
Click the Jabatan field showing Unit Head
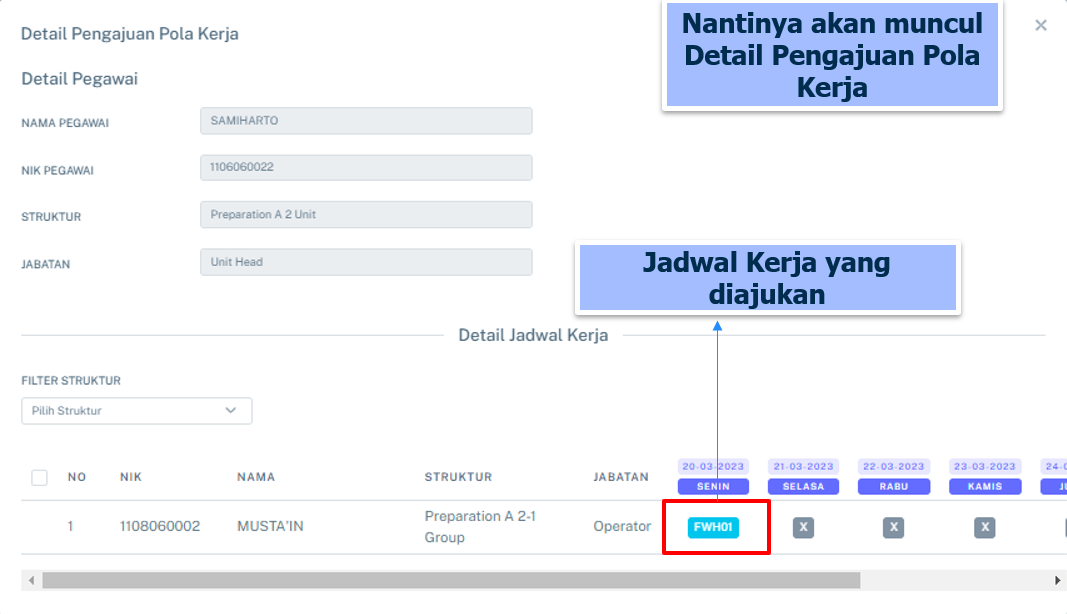[366, 262]
